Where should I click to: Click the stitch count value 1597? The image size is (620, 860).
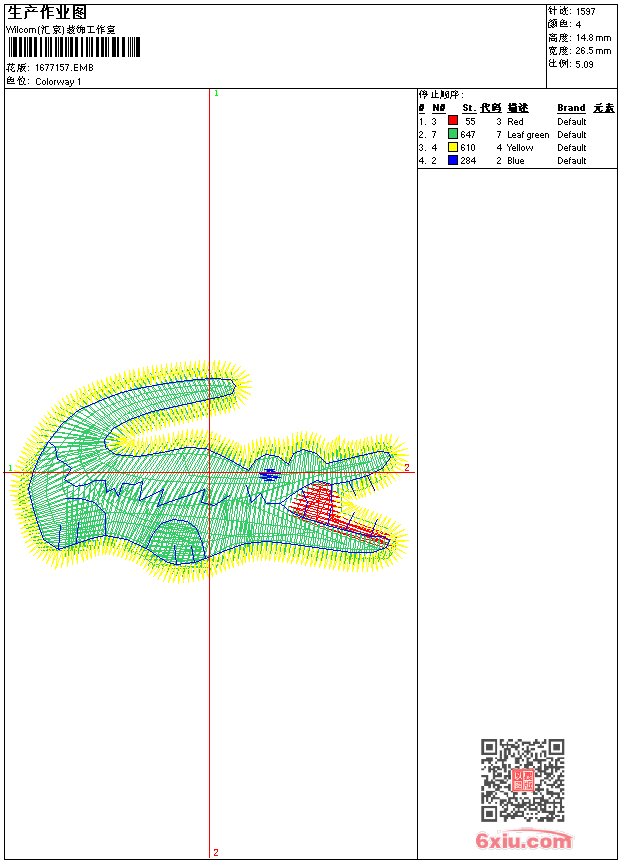click(585, 12)
